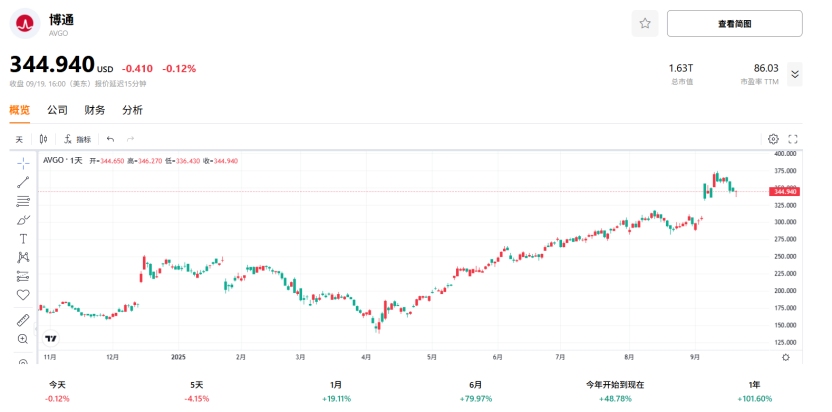The image size is (832, 412).
Task: Select the 6月 performance range
Action: coord(475,391)
